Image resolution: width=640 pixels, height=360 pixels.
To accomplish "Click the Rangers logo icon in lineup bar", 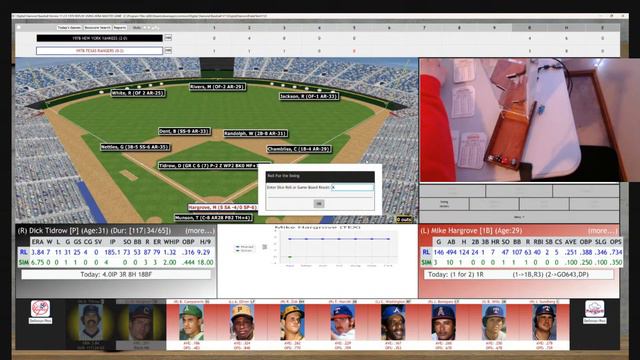I will tap(594, 309).
